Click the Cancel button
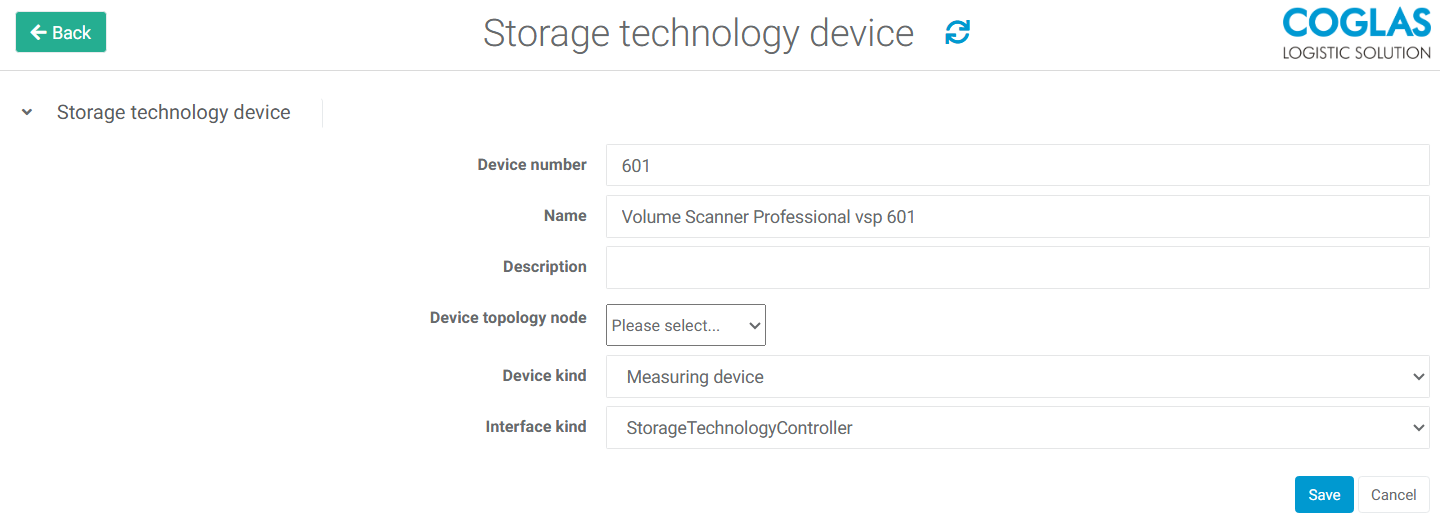 tap(1393, 495)
